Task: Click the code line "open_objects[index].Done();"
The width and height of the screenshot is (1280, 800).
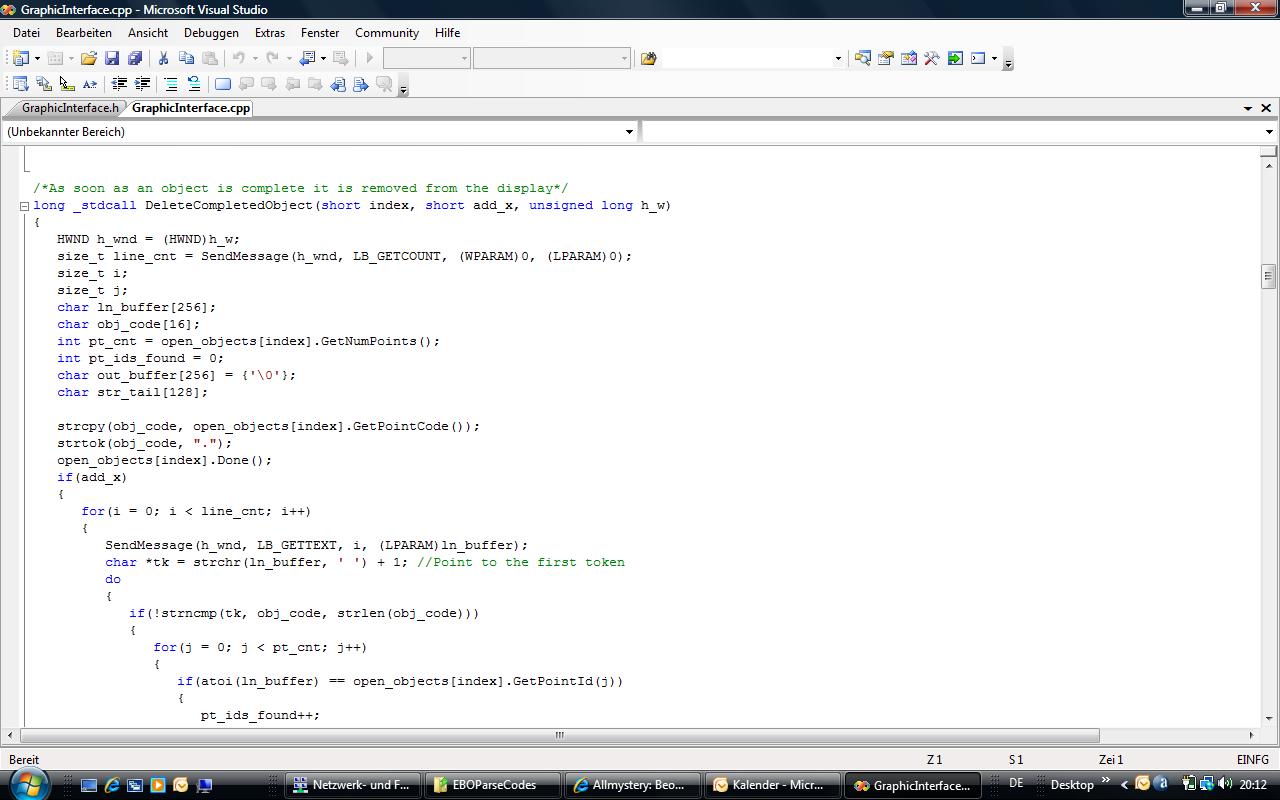Action: click(164, 460)
